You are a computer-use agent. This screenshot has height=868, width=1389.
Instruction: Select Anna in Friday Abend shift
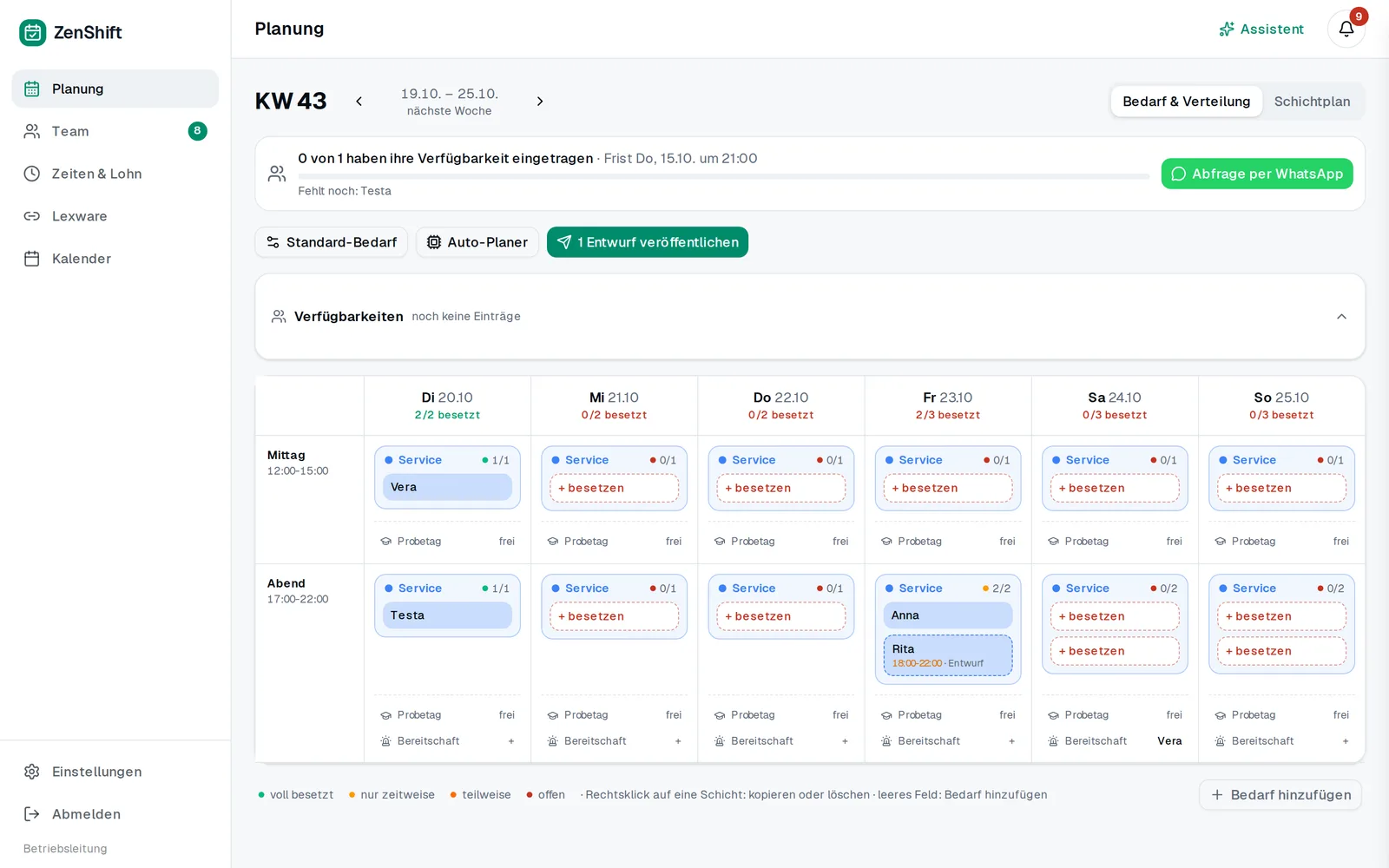click(948, 615)
